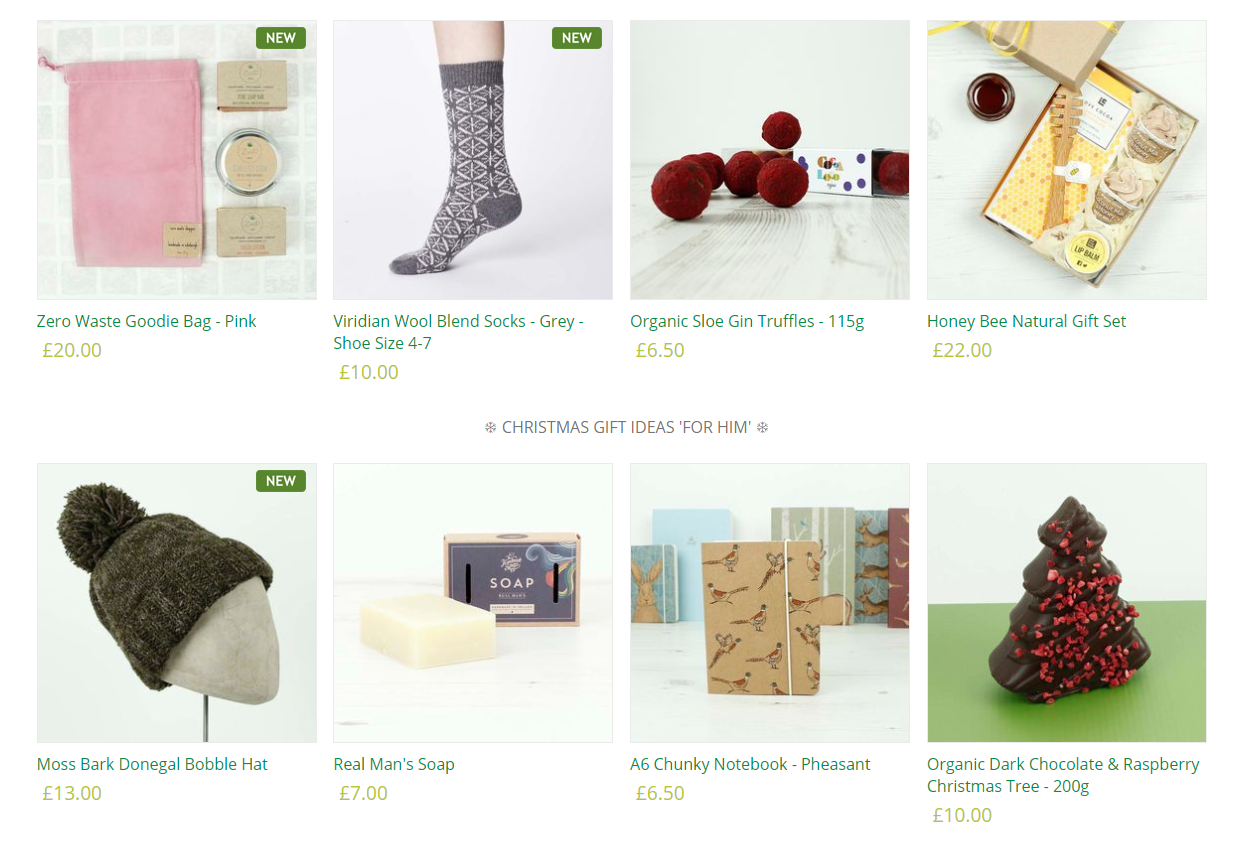Click the Viridian Wool Blend Socks photo
This screenshot has height=846, width=1238.
[x=473, y=160]
